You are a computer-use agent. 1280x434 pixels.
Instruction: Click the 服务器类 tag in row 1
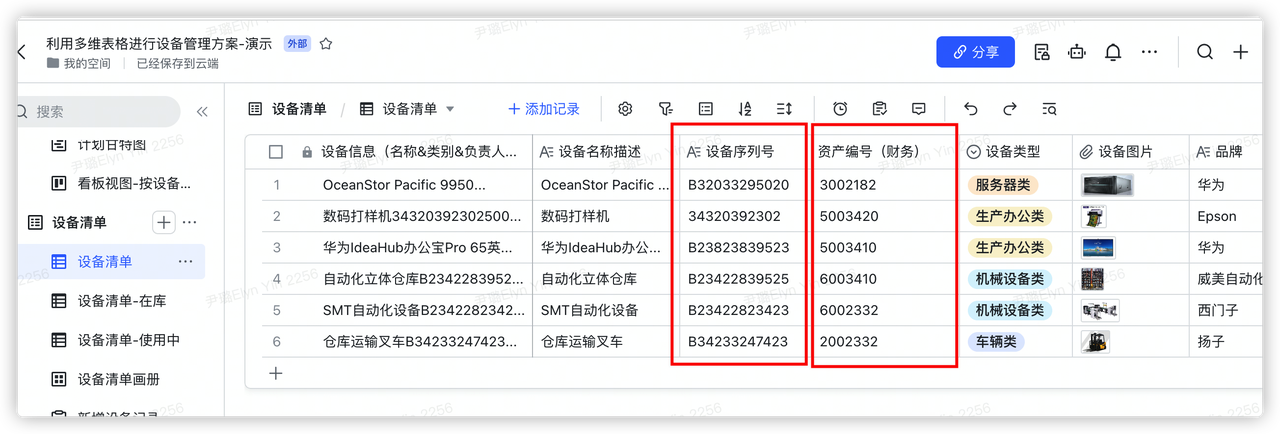coord(1003,185)
